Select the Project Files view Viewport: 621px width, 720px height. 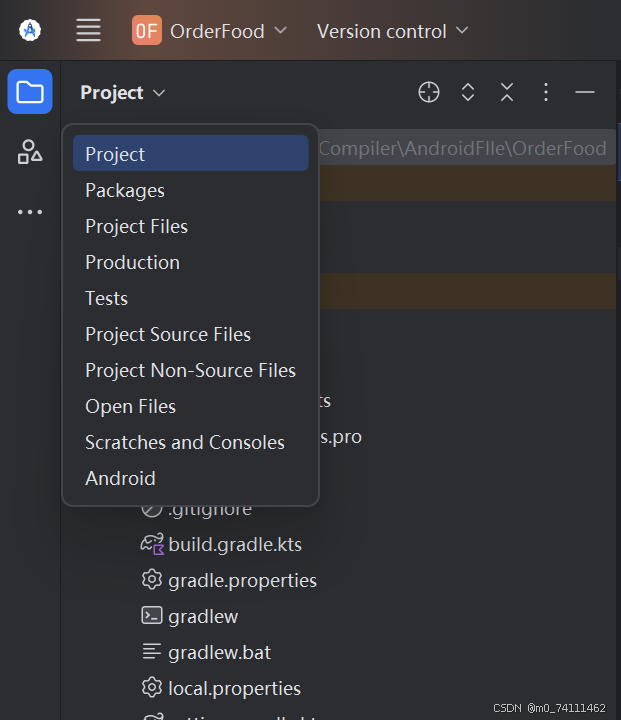pos(191,226)
